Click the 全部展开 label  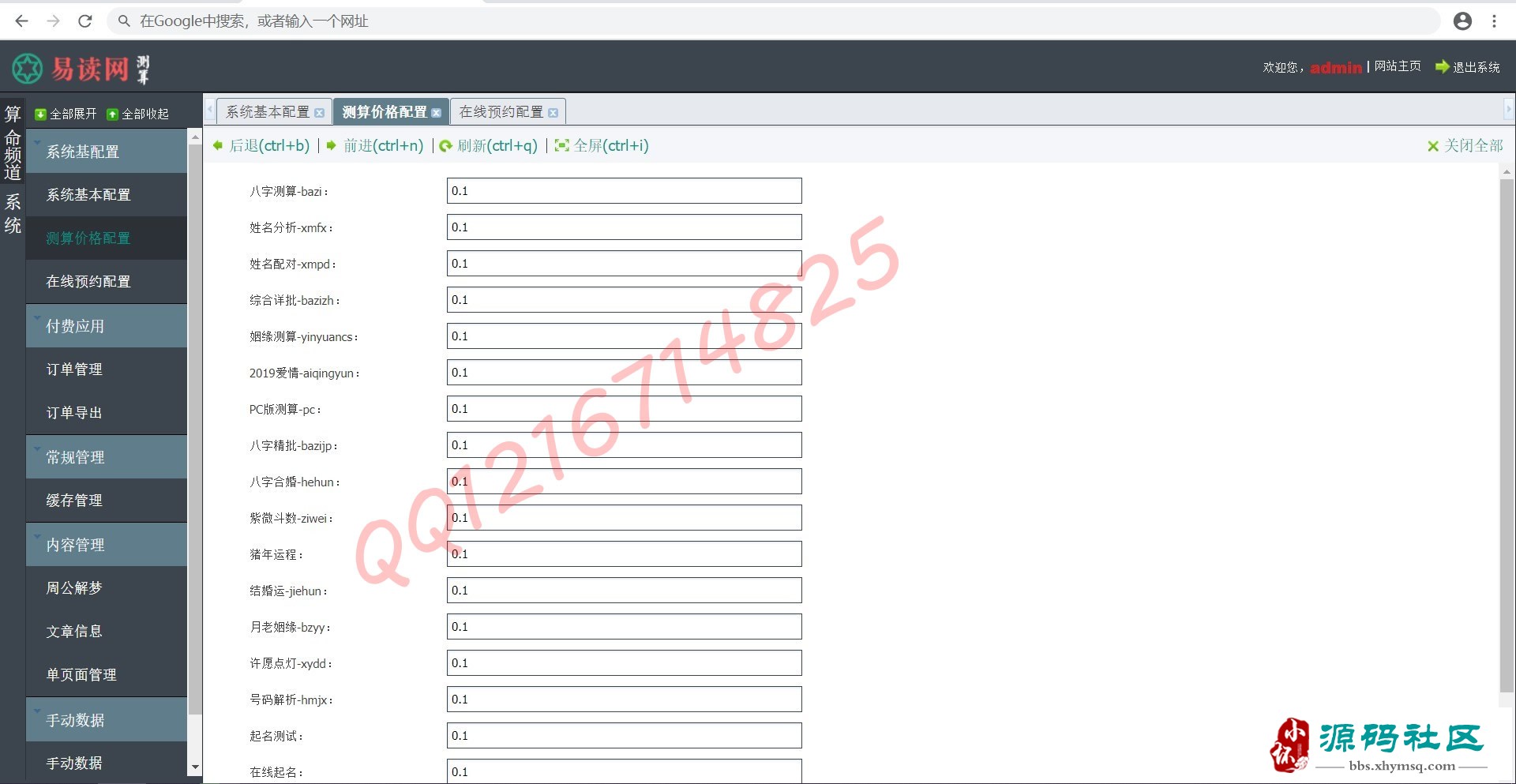(73, 114)
